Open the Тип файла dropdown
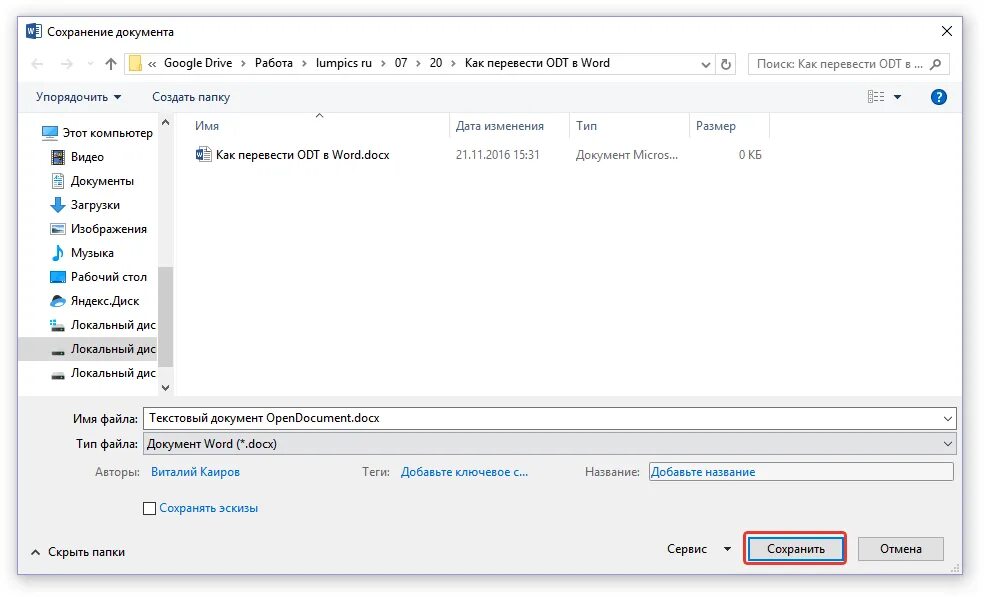 click(550, 444)
